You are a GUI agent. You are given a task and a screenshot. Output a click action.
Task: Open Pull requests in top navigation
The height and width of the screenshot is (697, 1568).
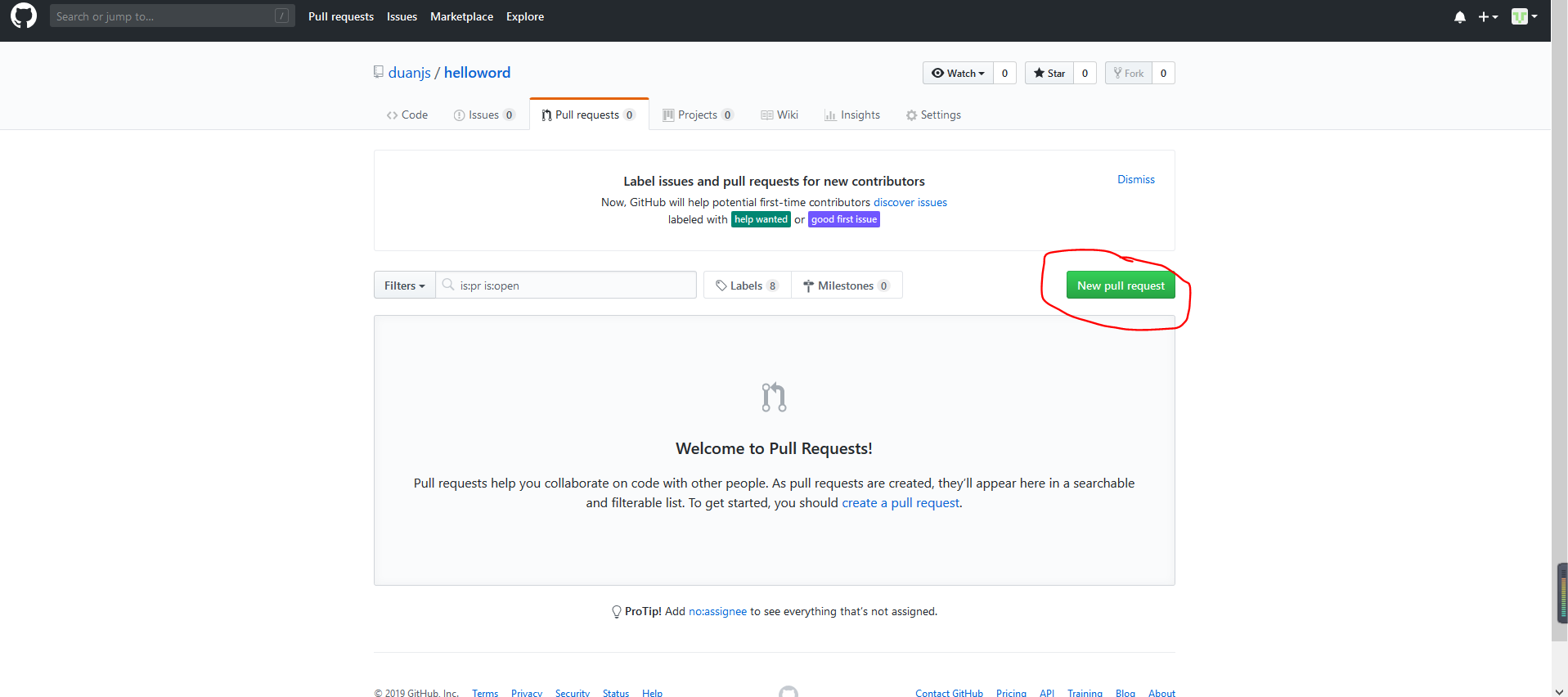pyautogui.click(x=341, y=16)
